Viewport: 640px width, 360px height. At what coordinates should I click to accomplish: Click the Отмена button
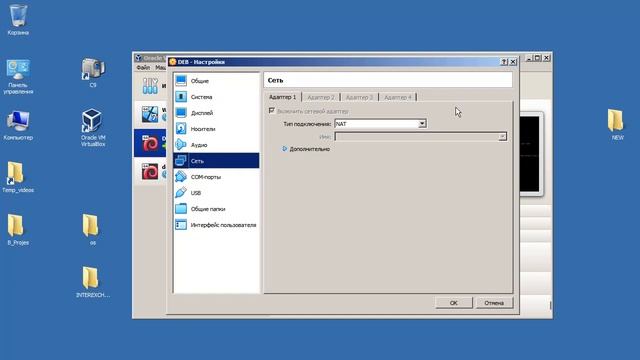494,303
